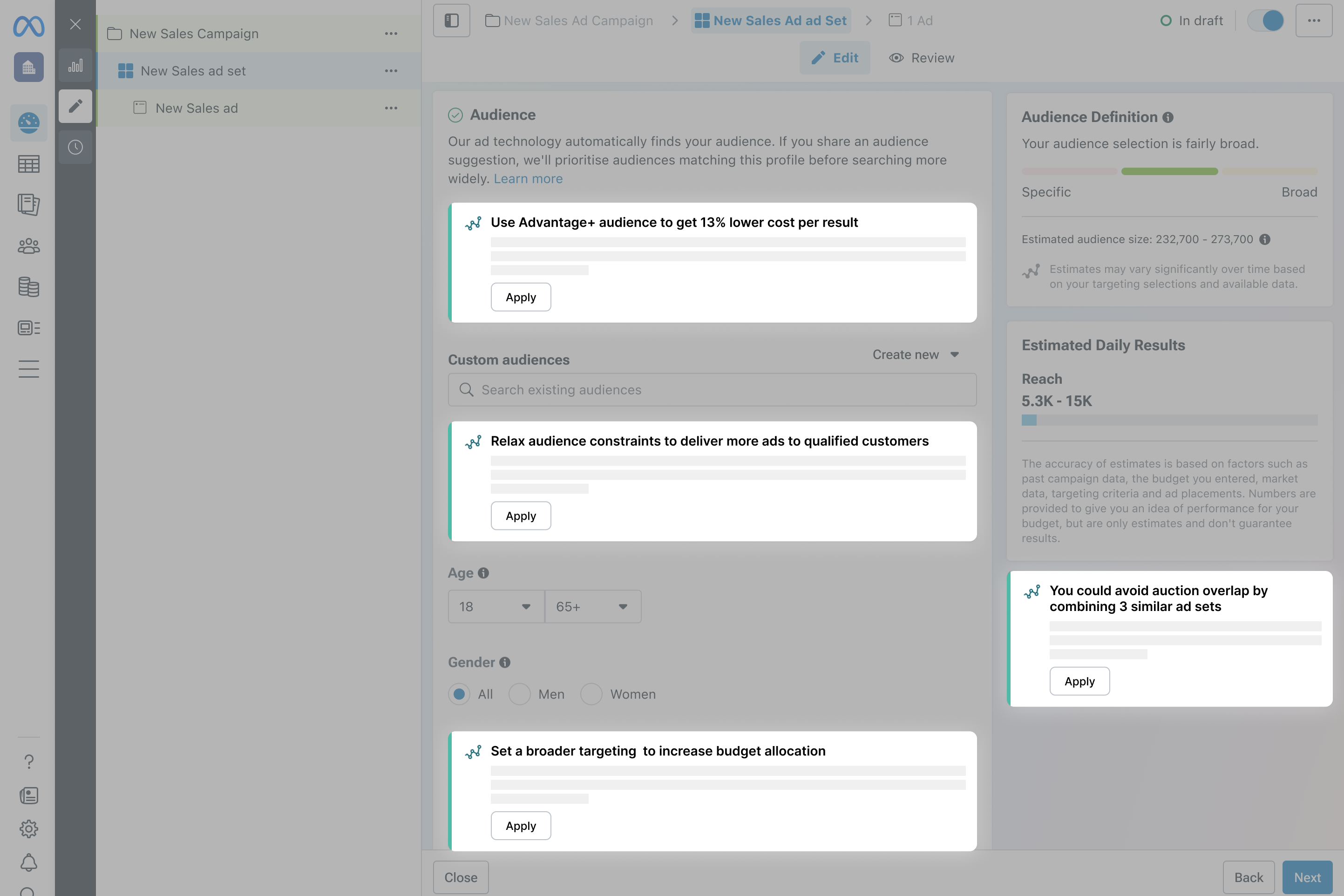Image resolution: width=1344 pixels, height=896 pixels.
Task: Focus the Search existing audiences field
Action: 712,390
